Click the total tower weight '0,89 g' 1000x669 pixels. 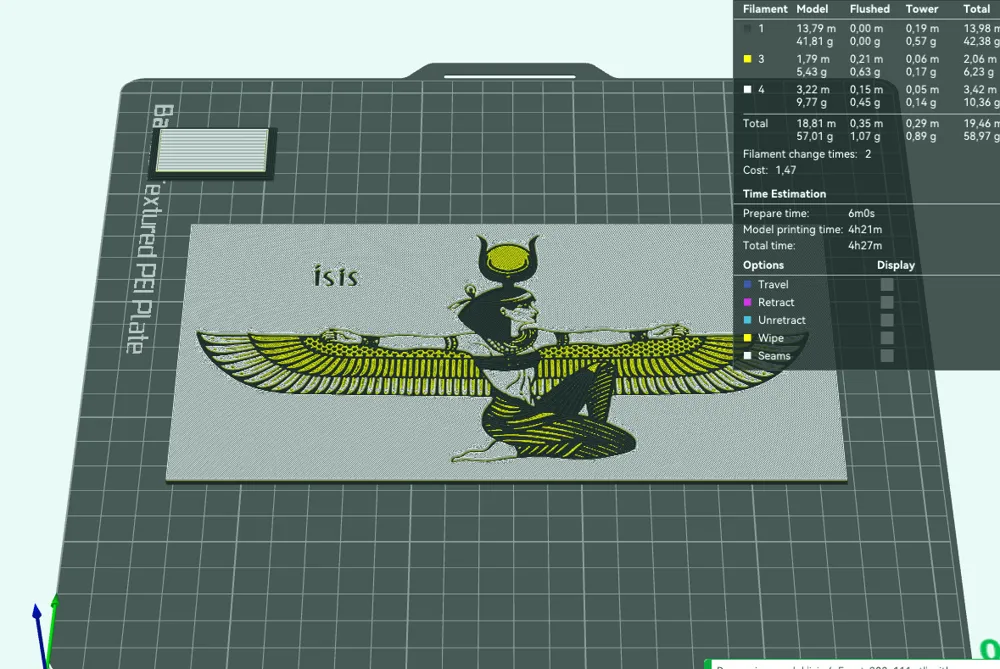point(921,136)
